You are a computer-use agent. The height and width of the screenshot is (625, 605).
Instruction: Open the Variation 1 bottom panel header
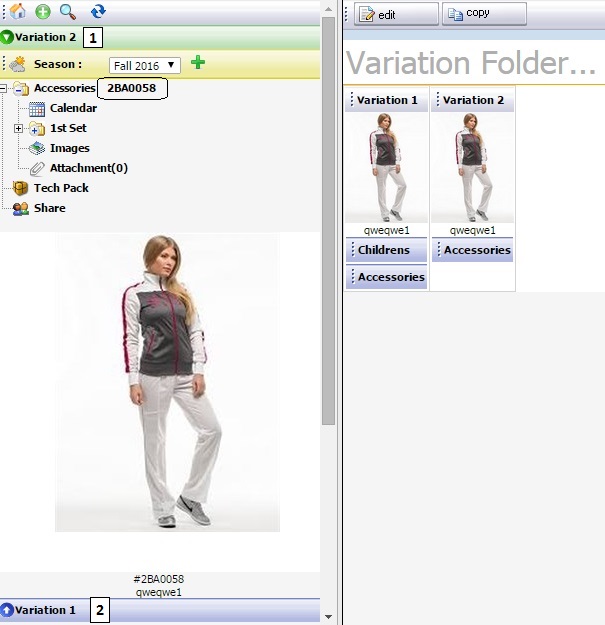(x=160, y=610)
